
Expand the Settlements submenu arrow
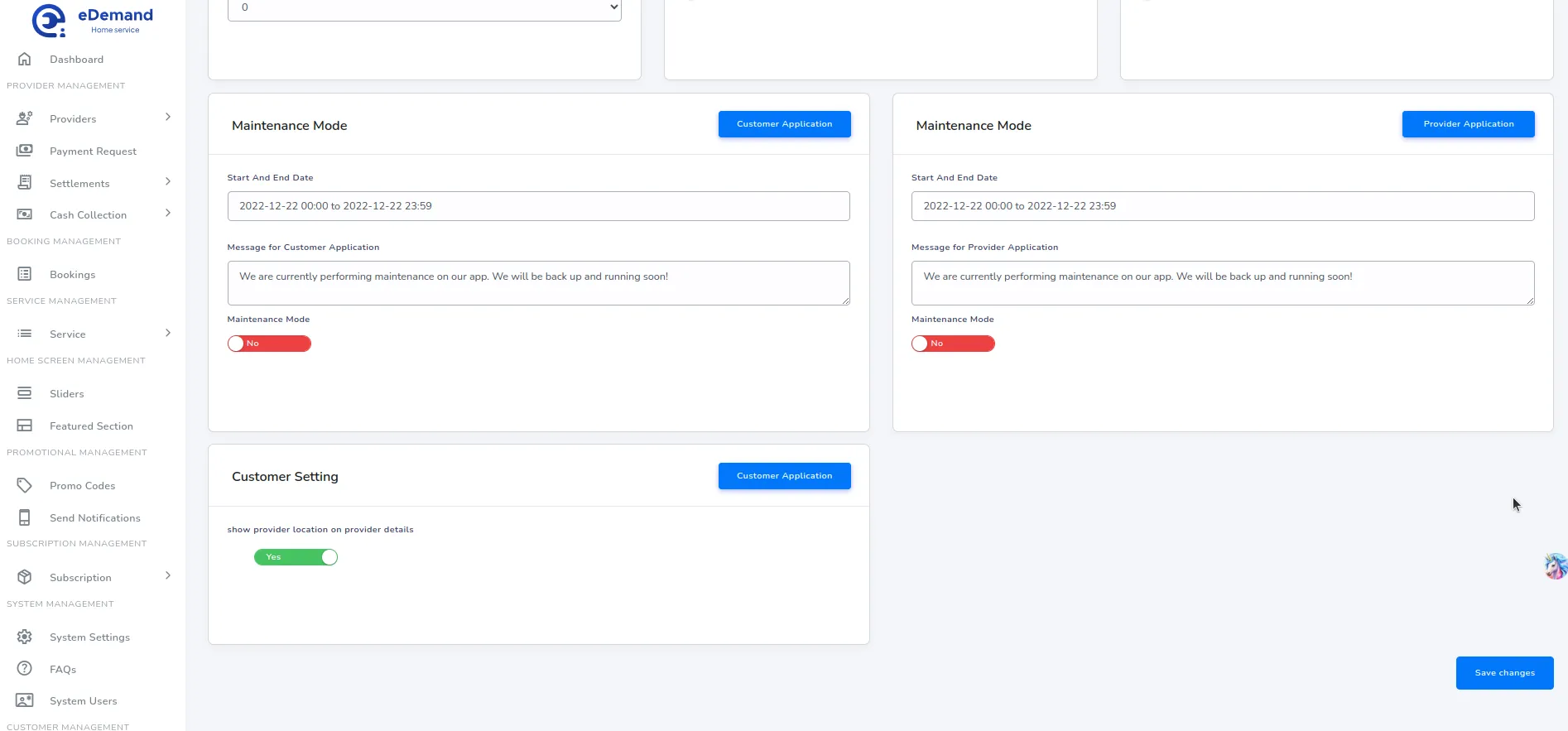point(168,182)
